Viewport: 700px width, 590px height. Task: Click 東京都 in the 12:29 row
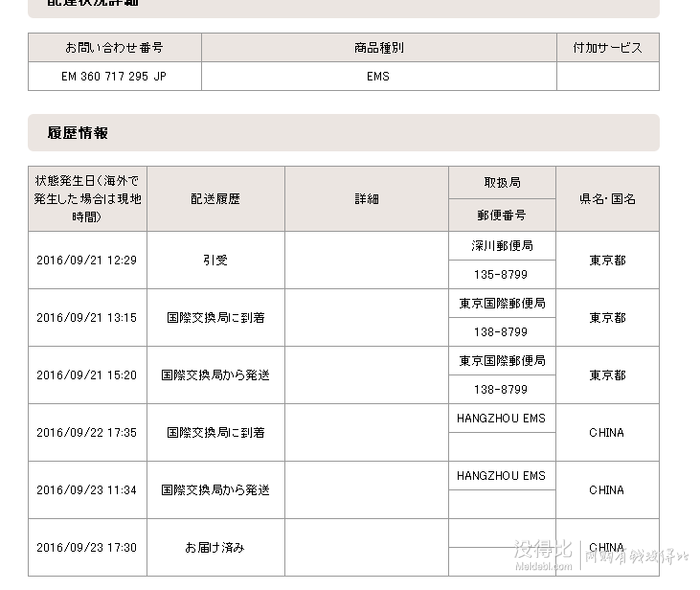point(608,260)
